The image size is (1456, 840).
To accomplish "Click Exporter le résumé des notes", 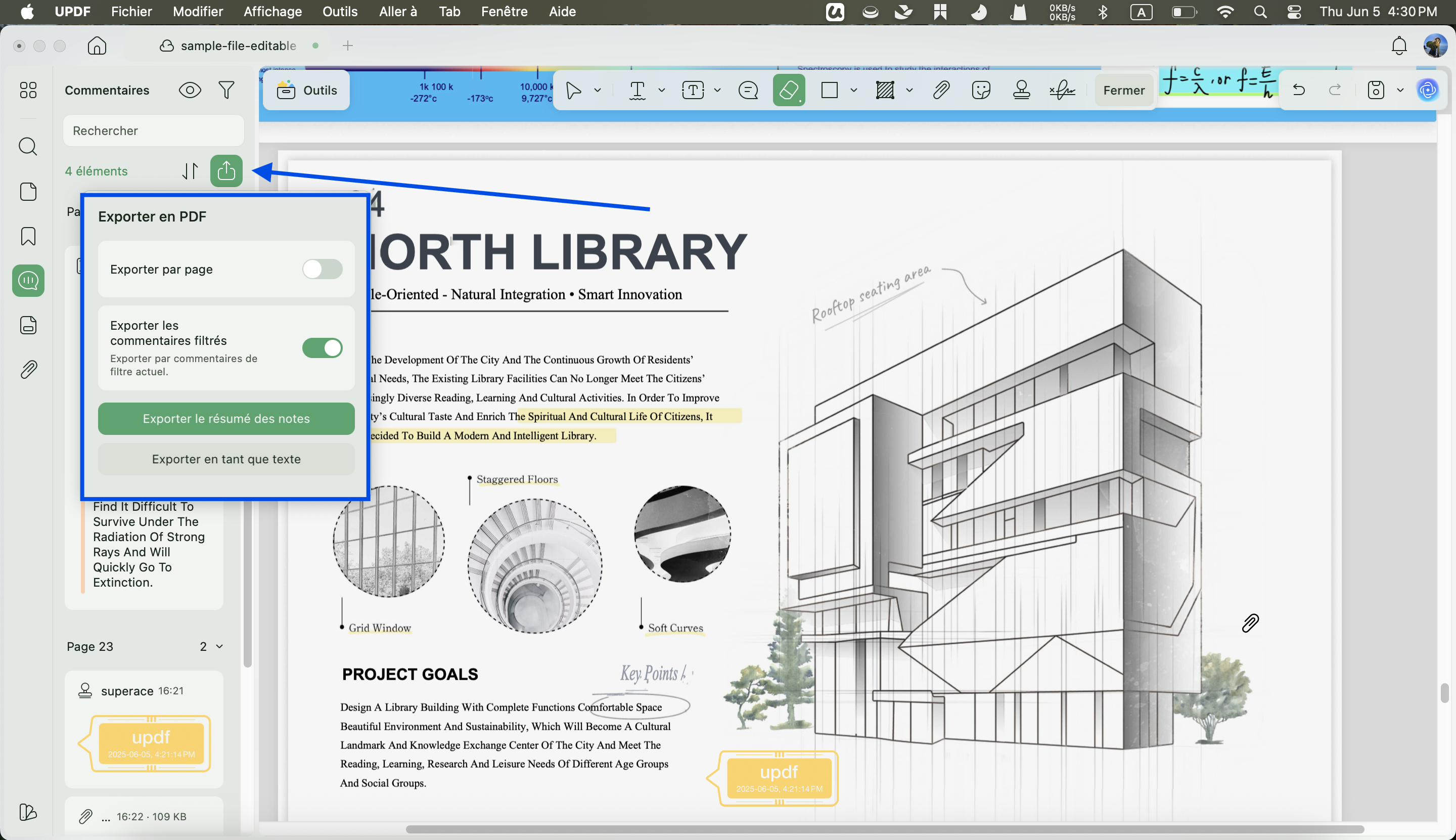I will (226, 419).
